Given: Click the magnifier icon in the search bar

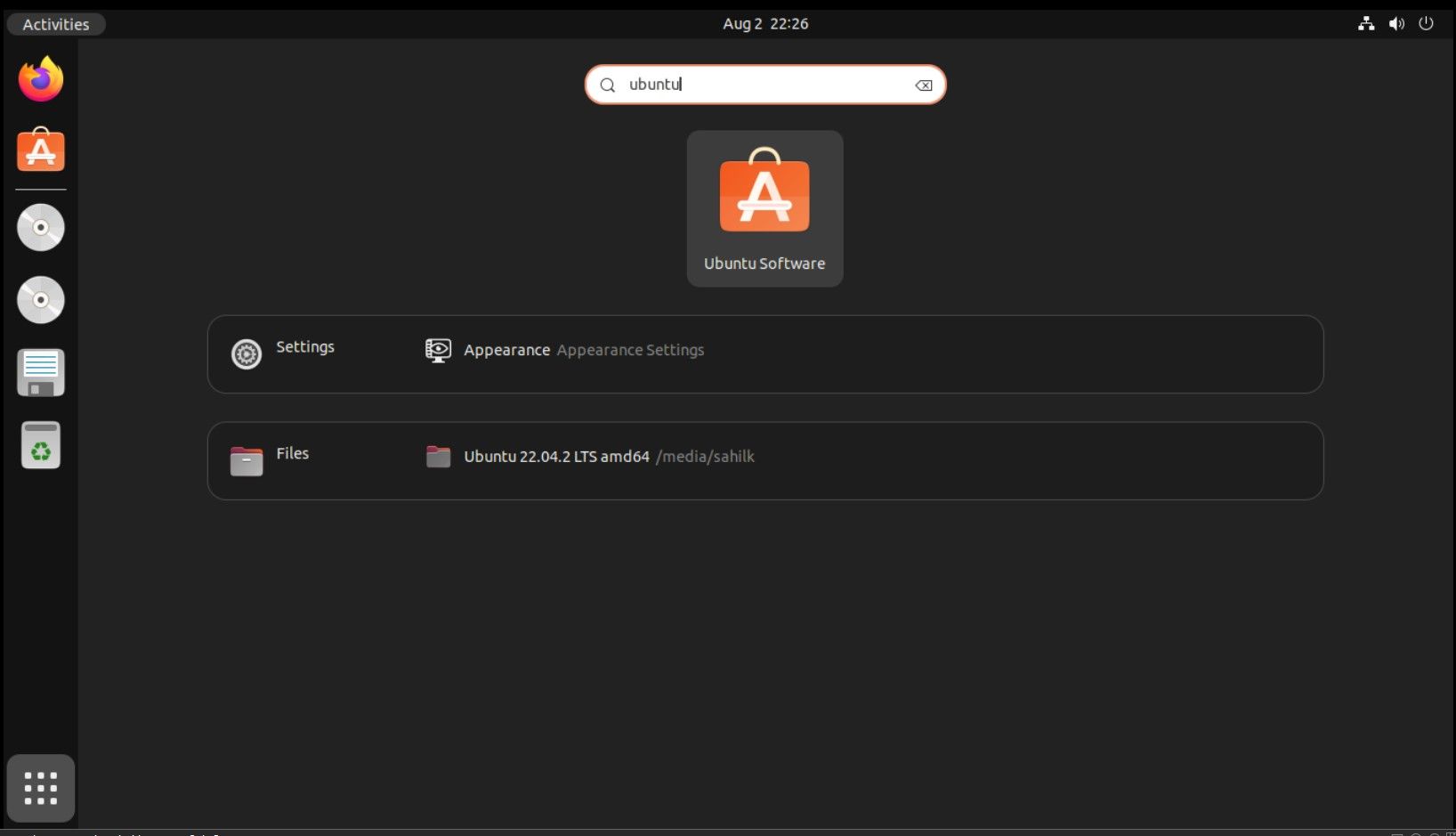Looking at the screenshot, I should (607, 85).
